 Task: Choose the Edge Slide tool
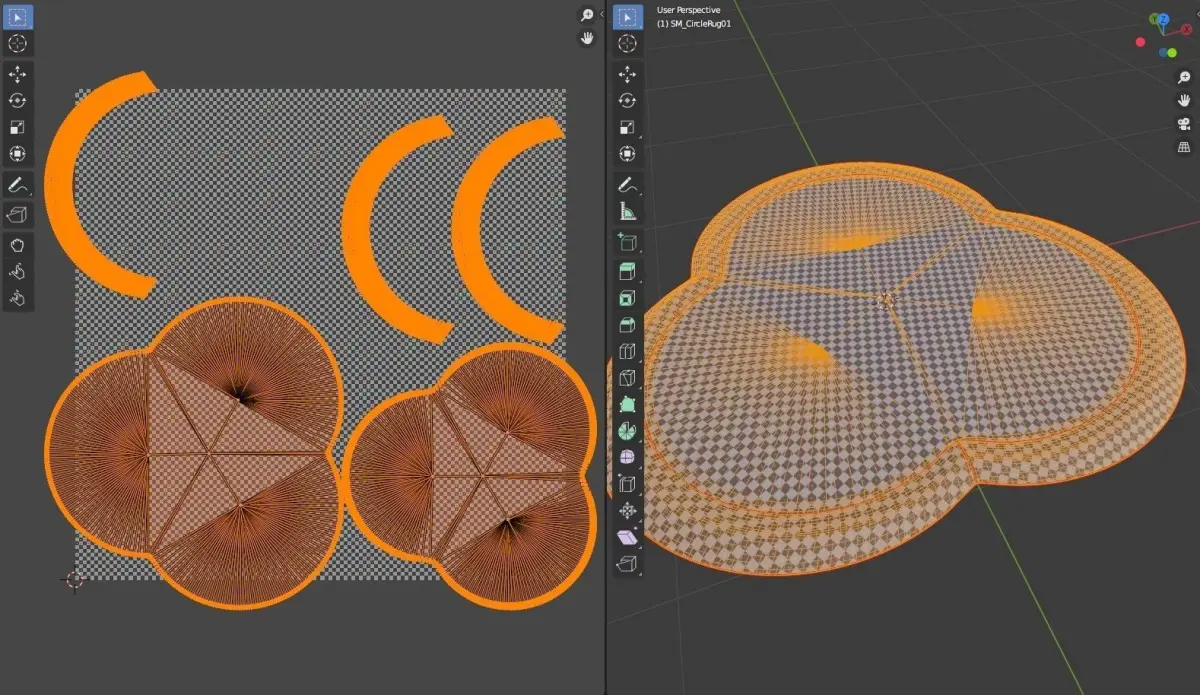click(627, 484)
